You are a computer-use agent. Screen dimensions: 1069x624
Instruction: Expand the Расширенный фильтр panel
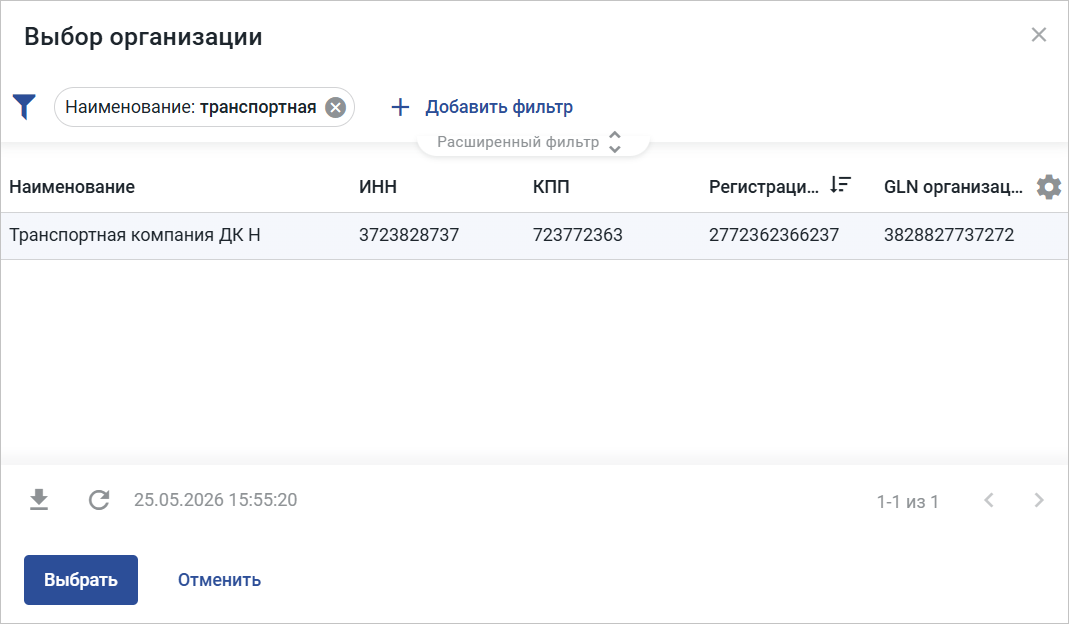coord(533,142)
